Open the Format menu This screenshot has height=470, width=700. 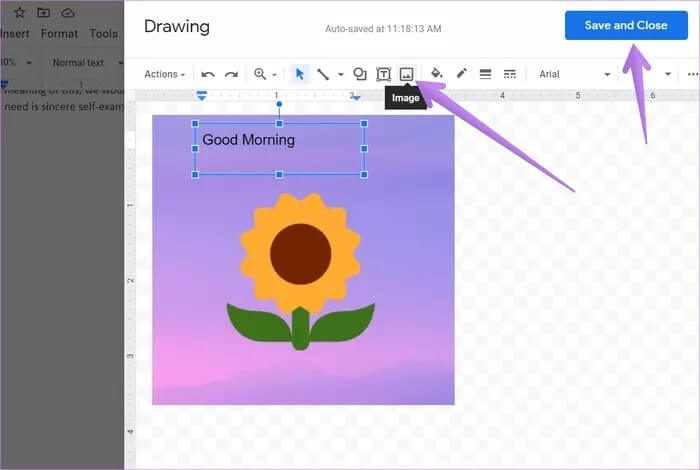tap(59, 33)
